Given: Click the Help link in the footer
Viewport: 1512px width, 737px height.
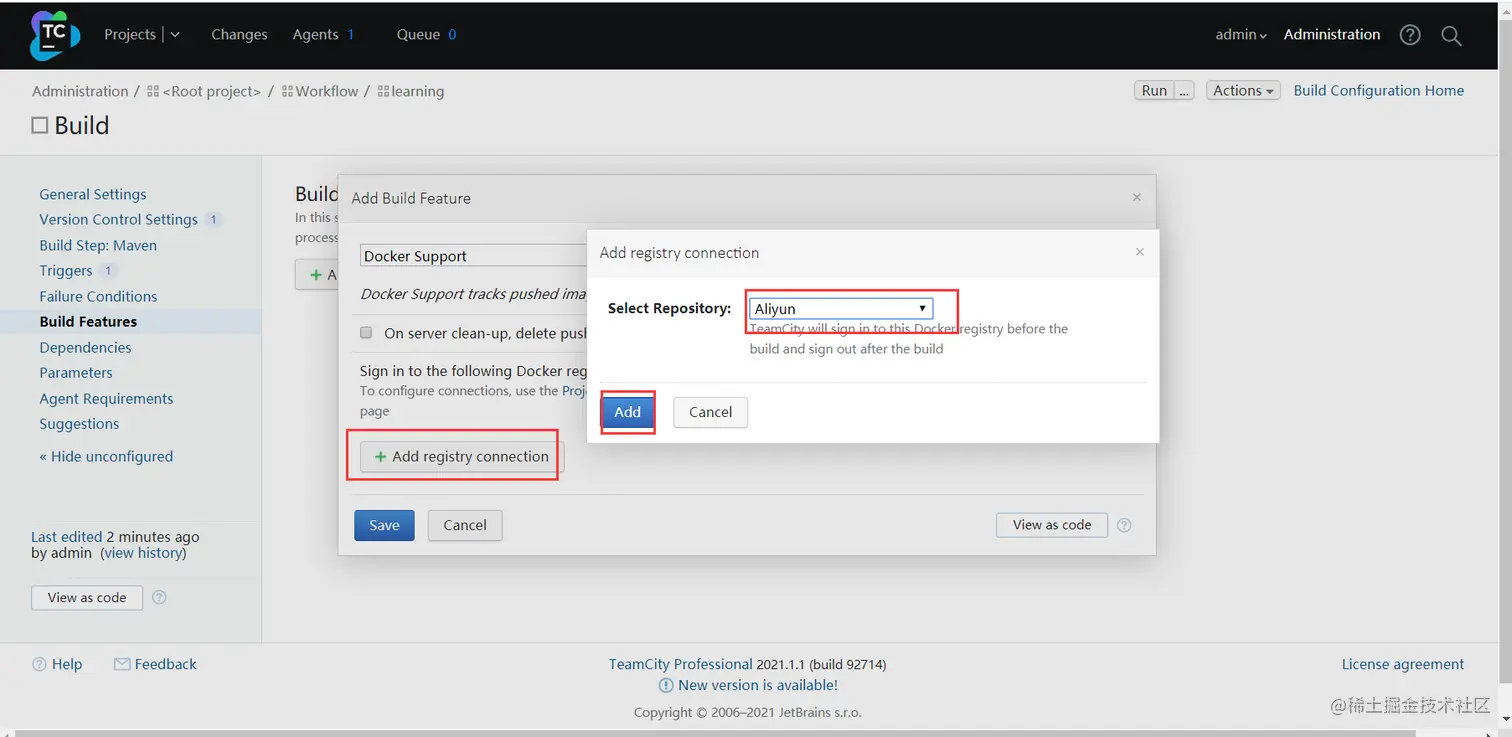Looking at the screenshot, I should point(67,664).
